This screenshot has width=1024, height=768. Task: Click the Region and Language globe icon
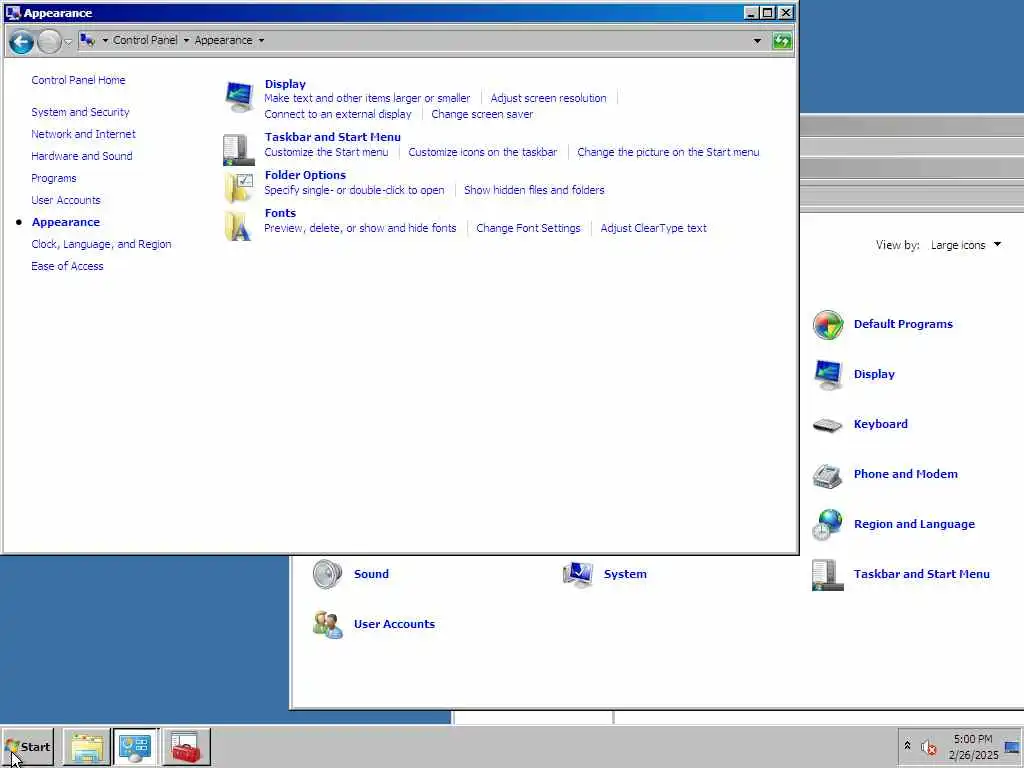(827, 525)
